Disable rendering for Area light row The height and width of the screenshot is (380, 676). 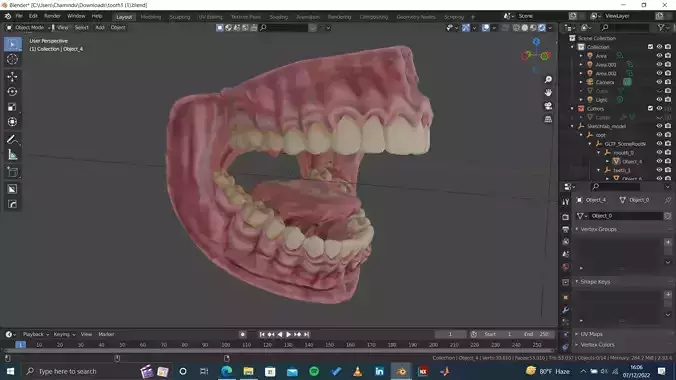(668, 56)
